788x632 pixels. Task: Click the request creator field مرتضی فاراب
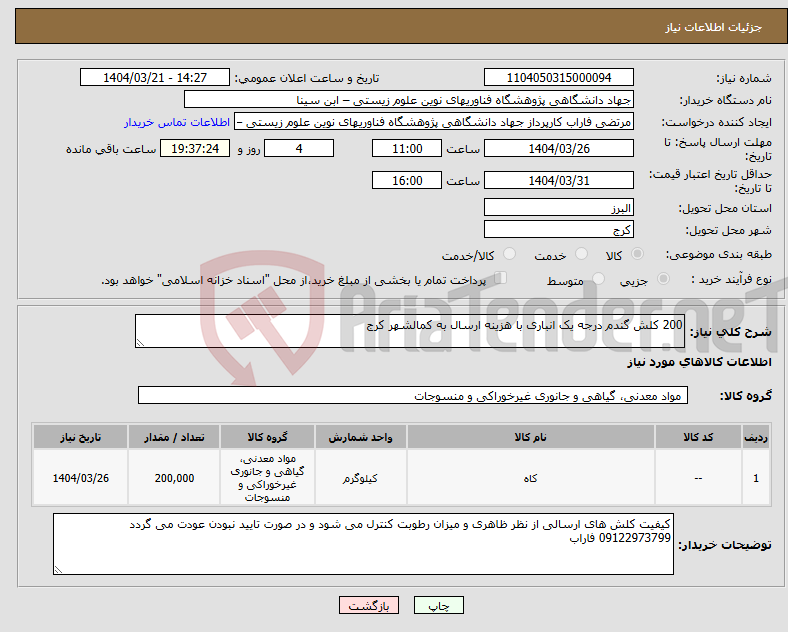tap(434, 122)
